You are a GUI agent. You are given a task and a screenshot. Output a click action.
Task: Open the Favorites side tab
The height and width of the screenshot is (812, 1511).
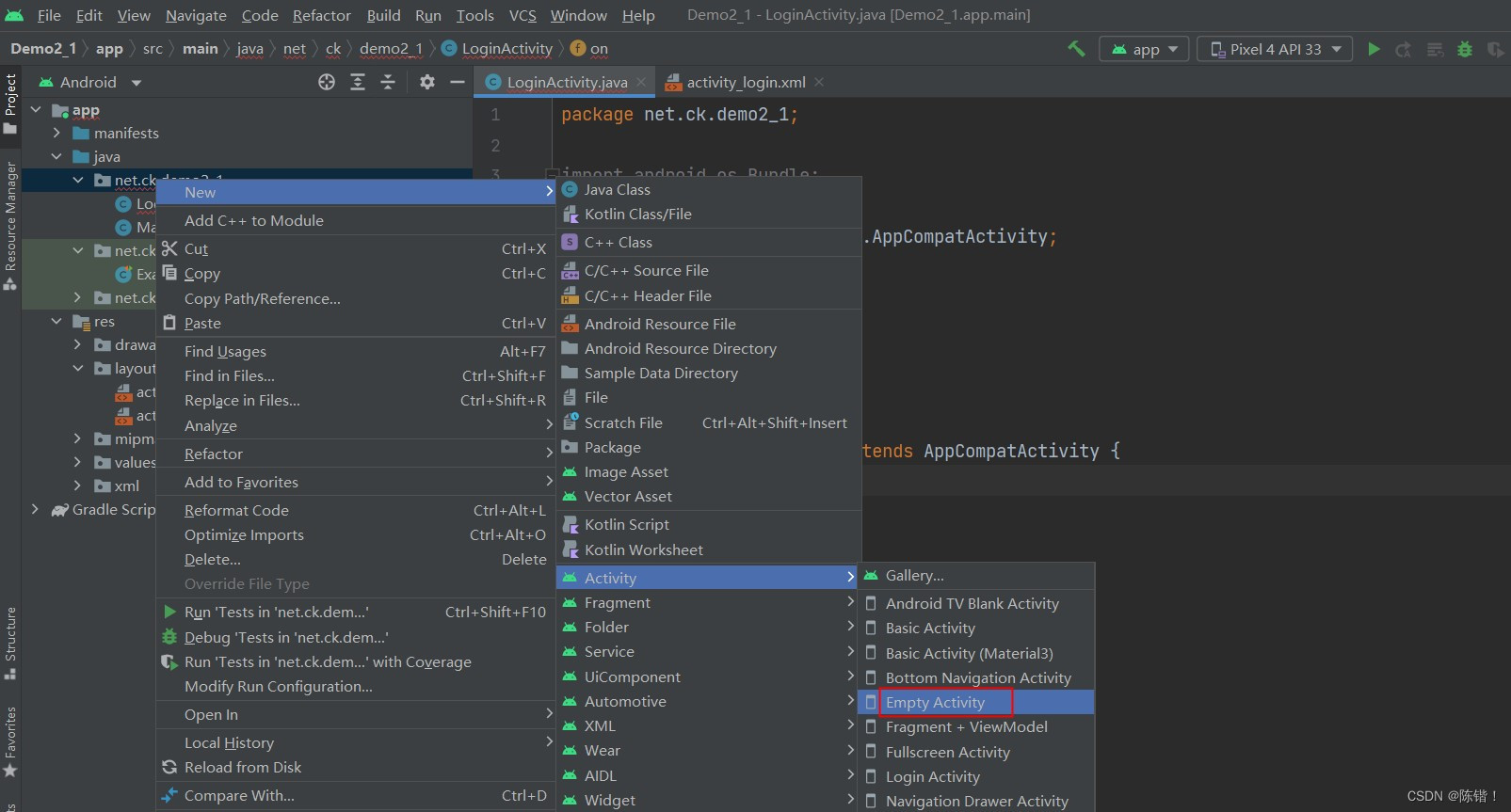coord(10,741)
